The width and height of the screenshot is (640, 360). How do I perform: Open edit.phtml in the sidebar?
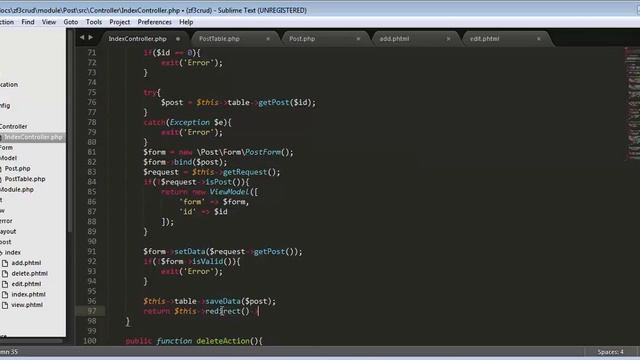tap(26, 284)
